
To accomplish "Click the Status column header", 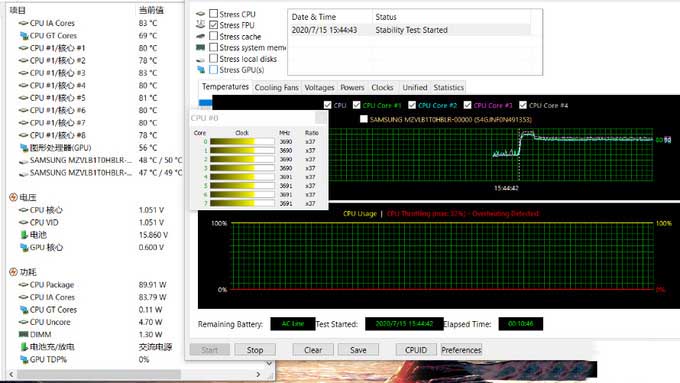I will pos(451,17).
